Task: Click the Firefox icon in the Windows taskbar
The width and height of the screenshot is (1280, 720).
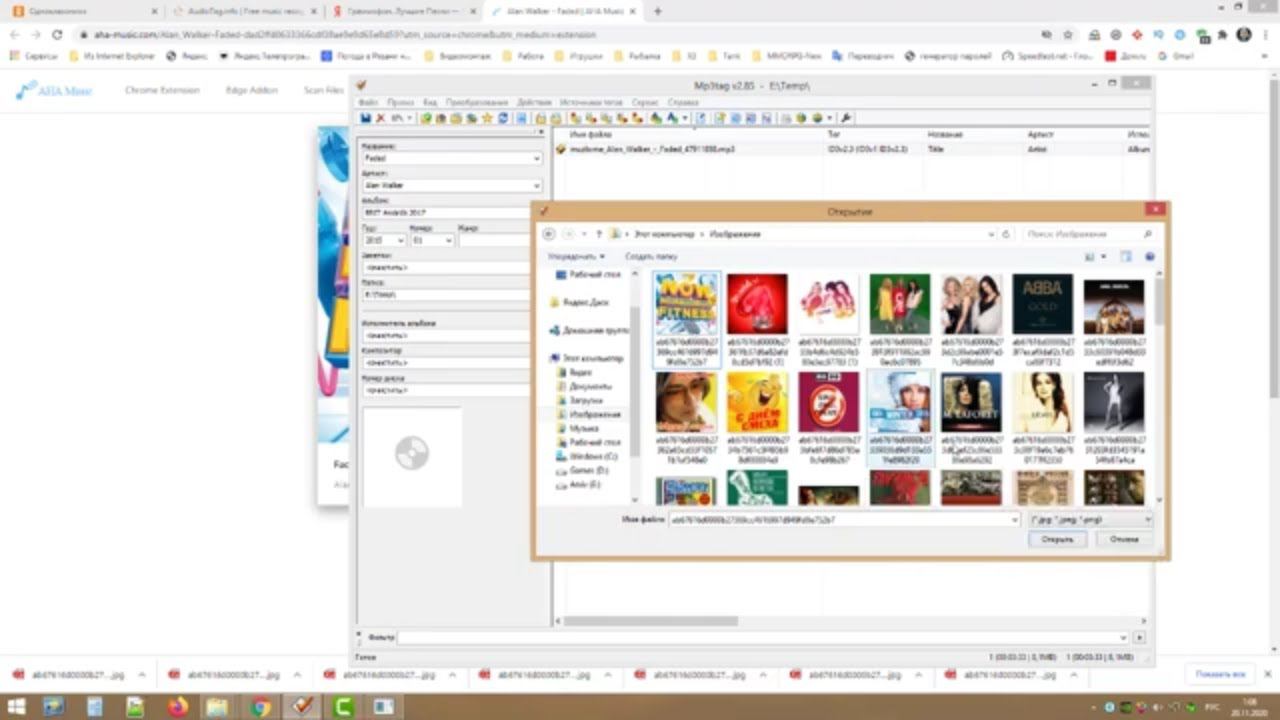Action: tap(177, 707)
